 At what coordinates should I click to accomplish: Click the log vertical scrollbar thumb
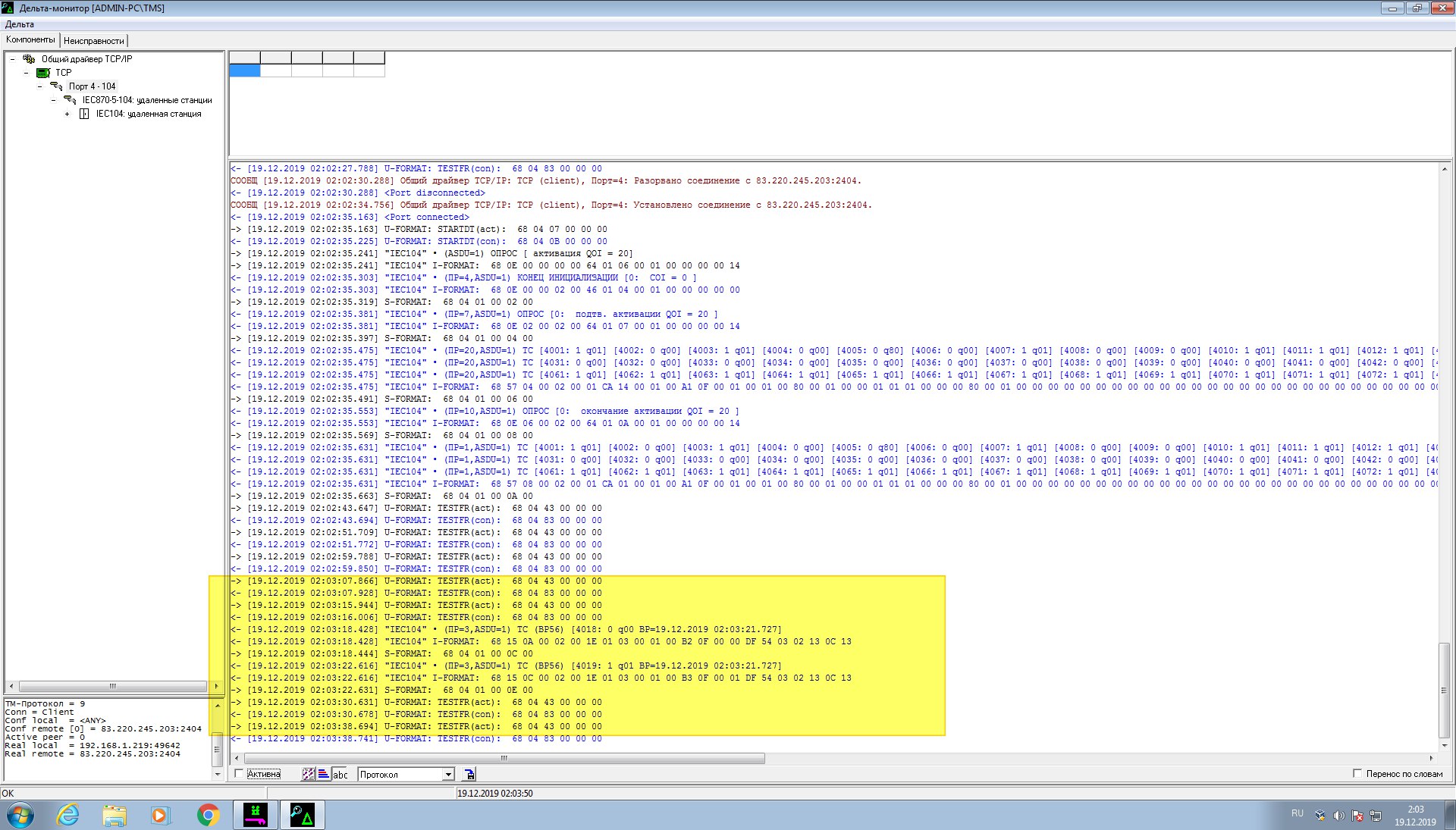(1444, 690)
